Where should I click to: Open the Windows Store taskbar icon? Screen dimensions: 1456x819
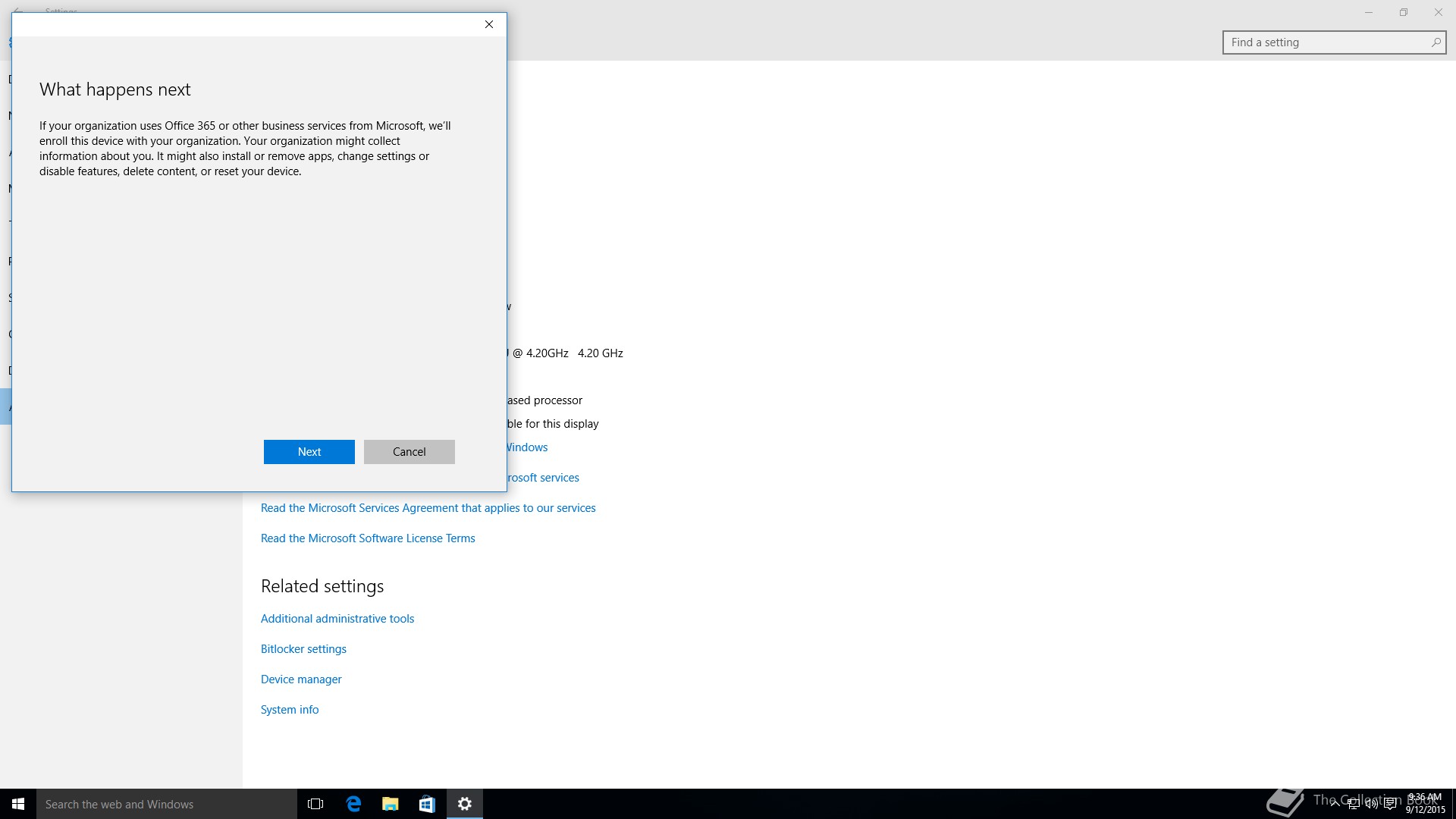click(x=427, y=804)
